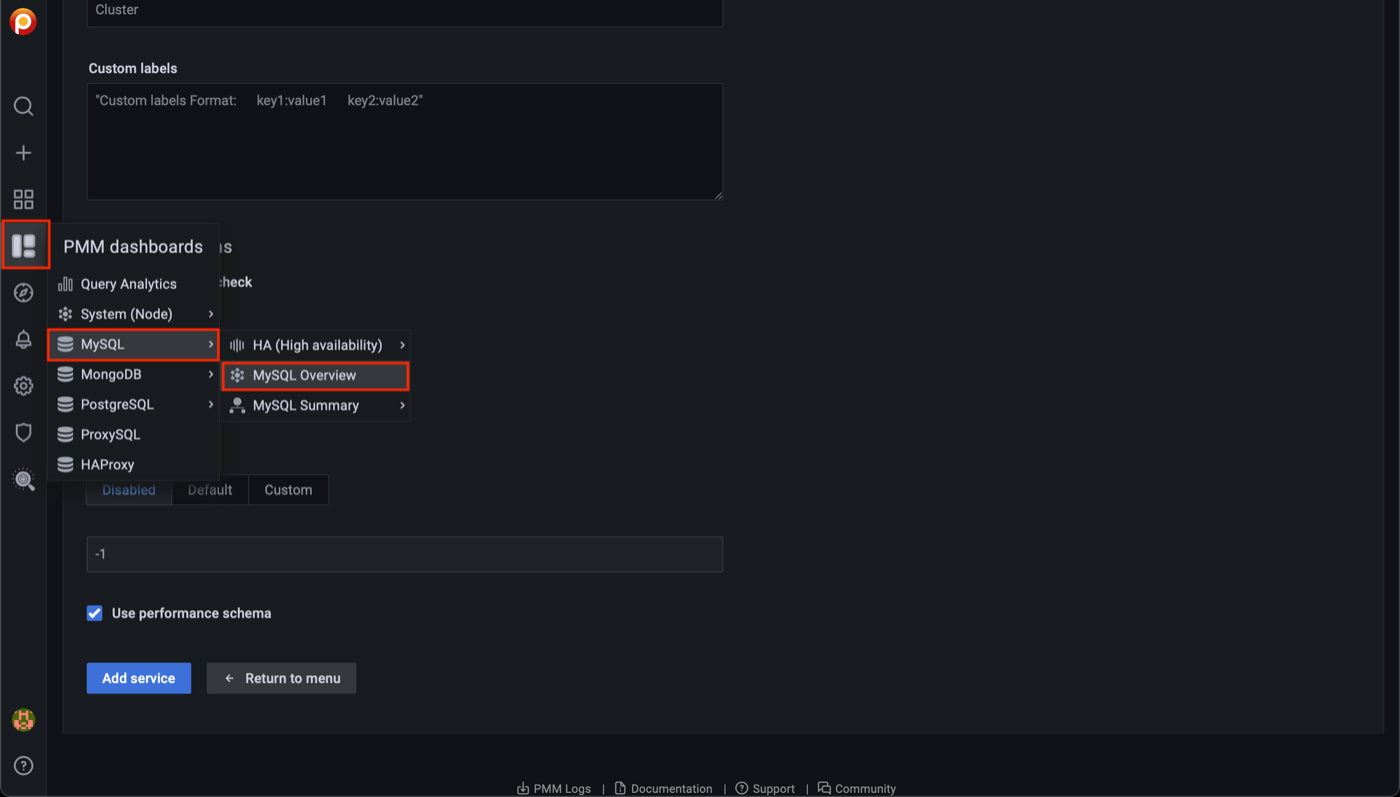Select MongoDB menu entry

133,374
